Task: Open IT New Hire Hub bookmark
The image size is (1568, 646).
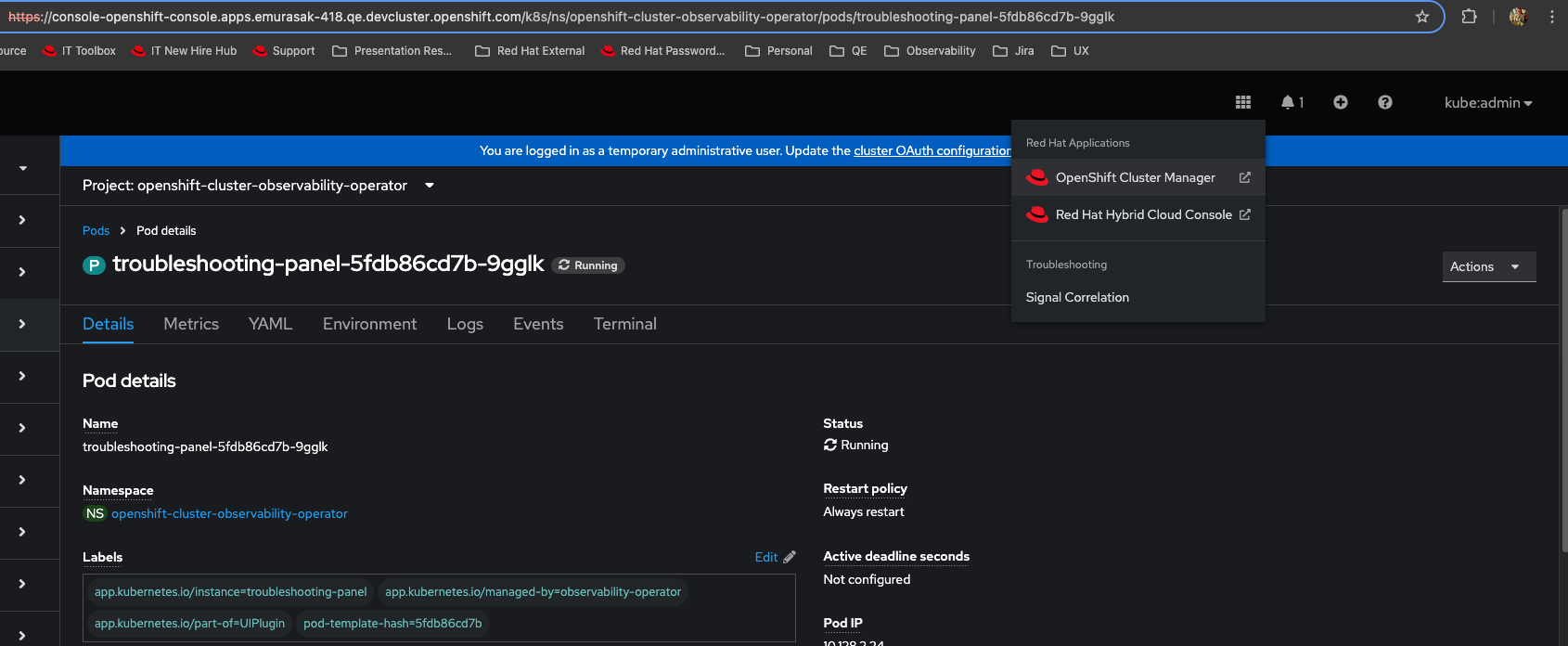Action: [x=185, y=51]
